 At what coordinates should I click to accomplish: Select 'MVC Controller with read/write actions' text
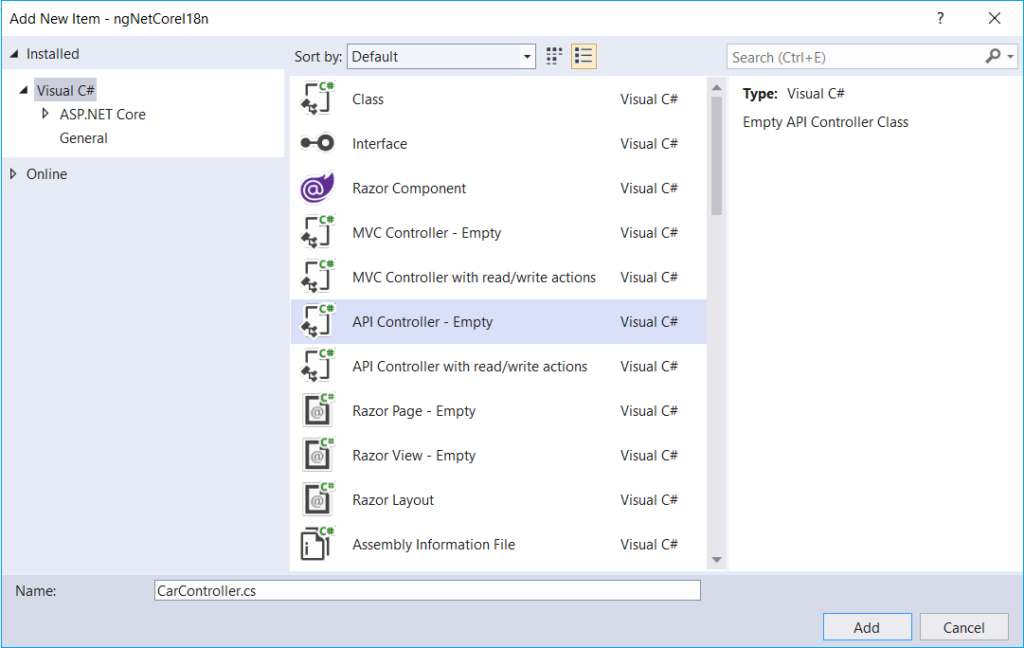(x=473, y=277)
